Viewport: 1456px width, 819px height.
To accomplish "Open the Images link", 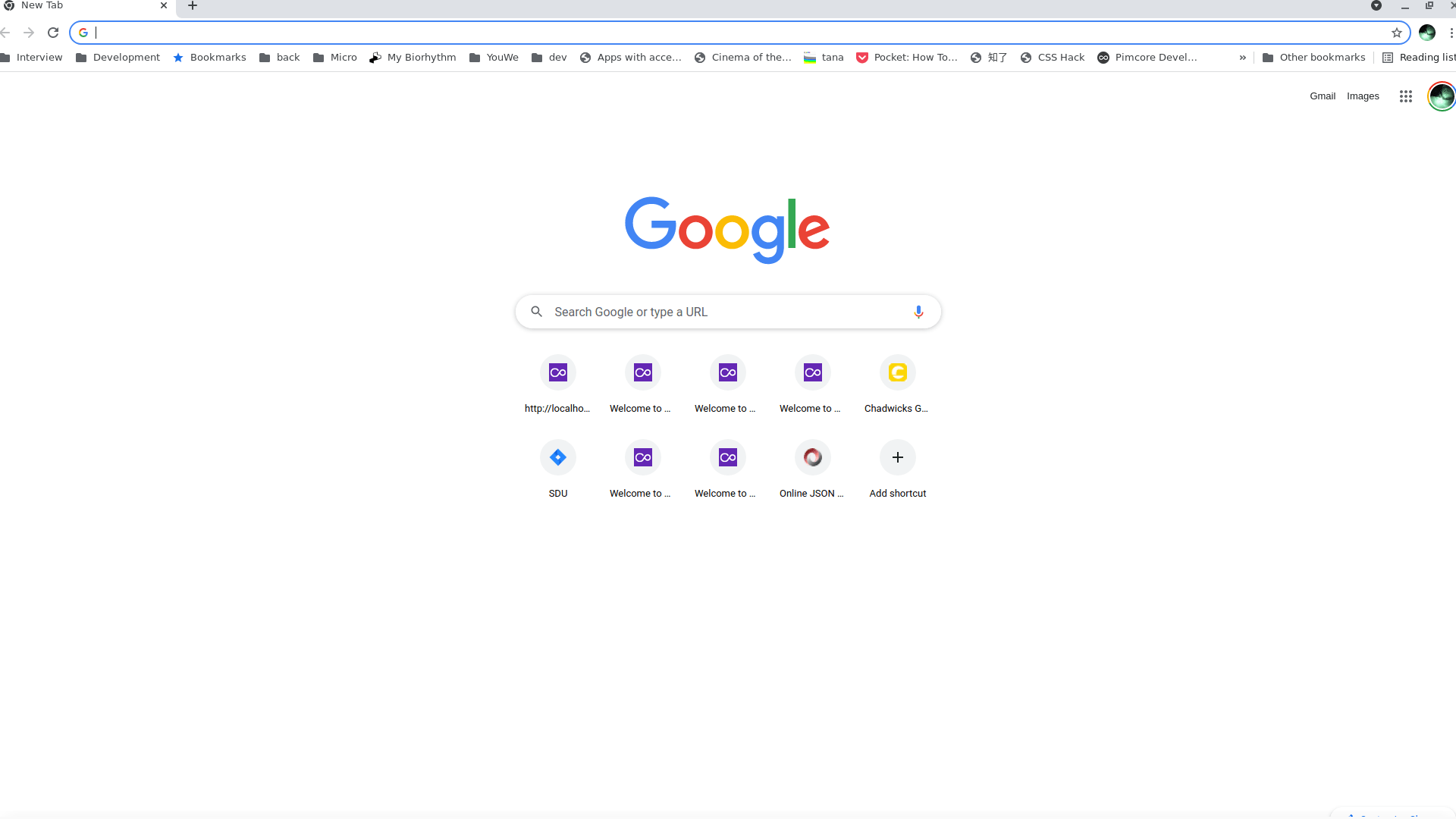I will click(x=1363, y=96).
